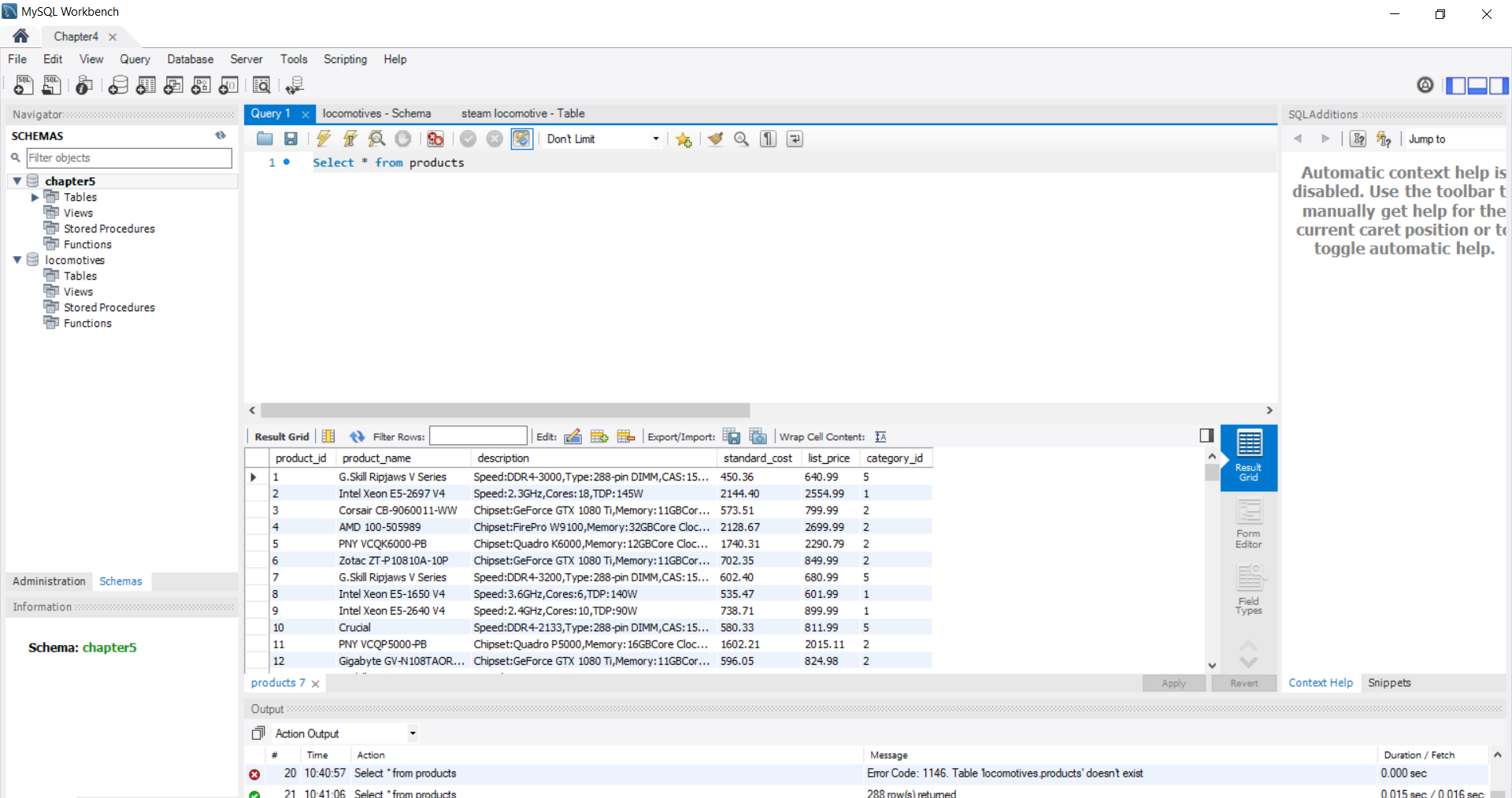The image size is (1512, 798).
Task: Toggle the bottom output panel visibility
Action: pyautogui.click(x=1477, y=85)
